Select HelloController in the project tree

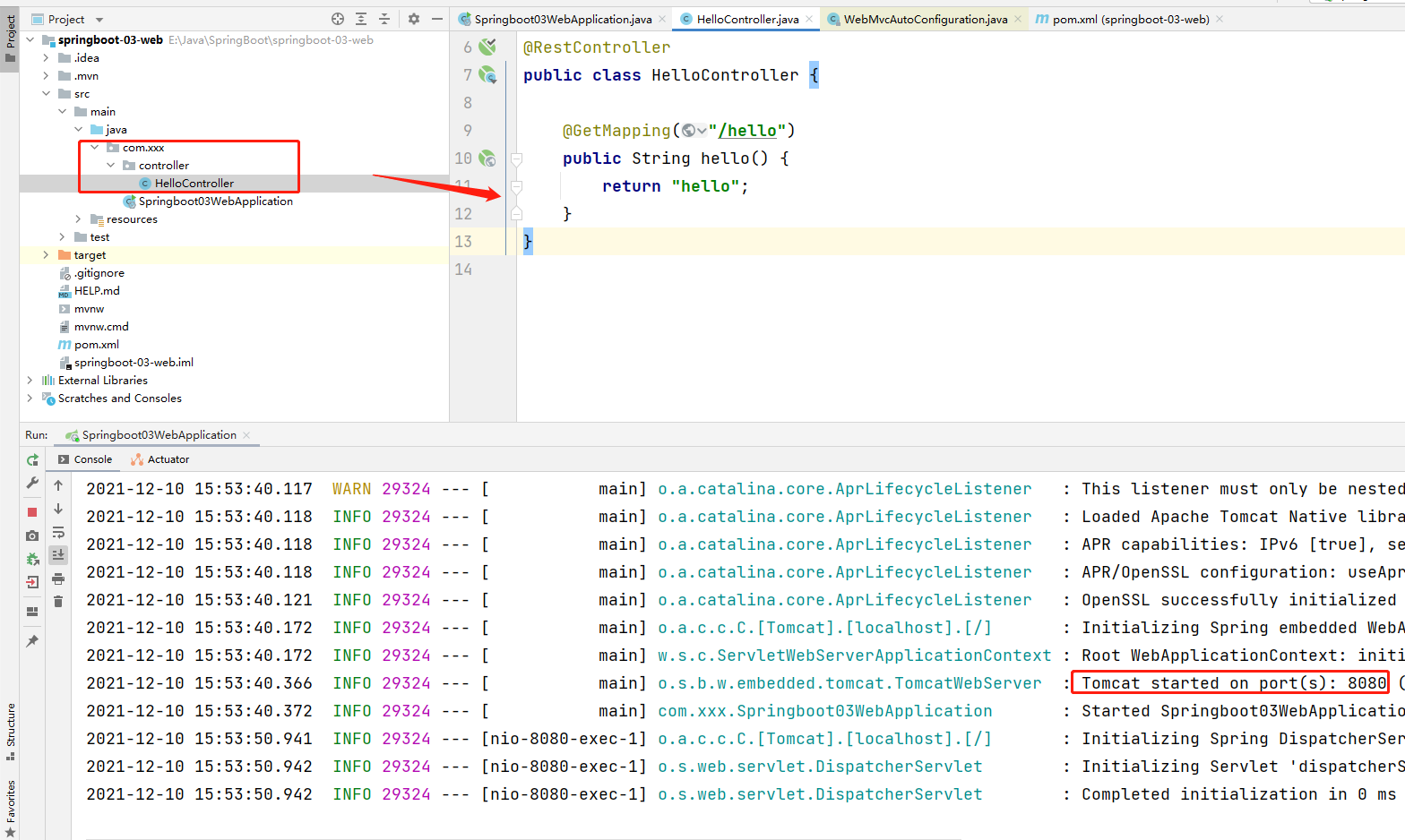[x=186, y=184]
